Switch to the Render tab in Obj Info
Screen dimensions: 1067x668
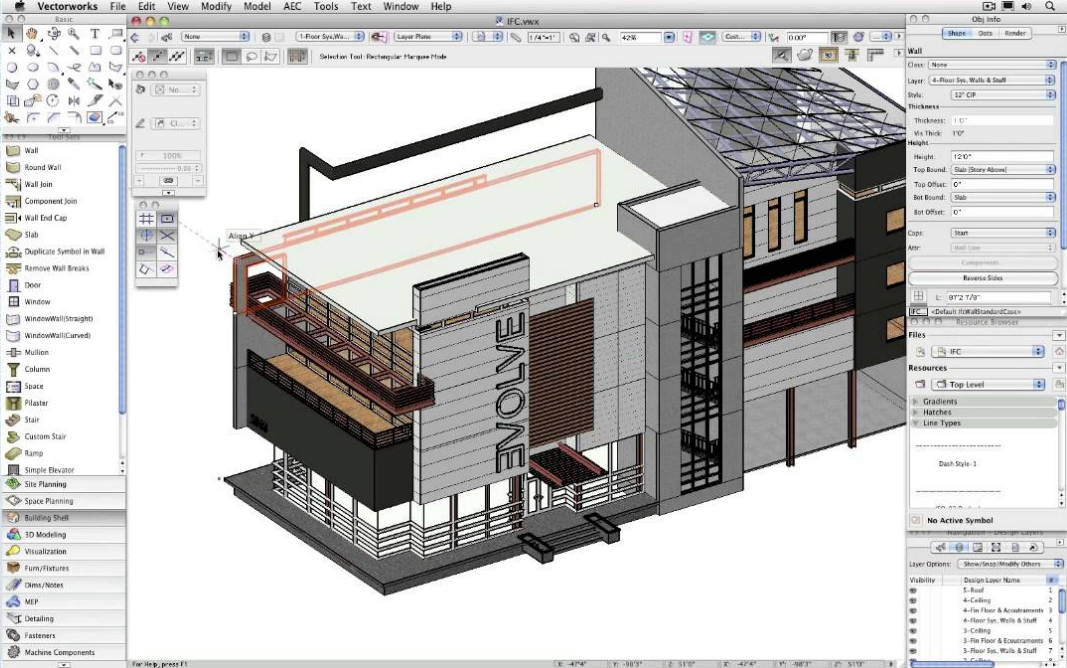pos(1015,33)
